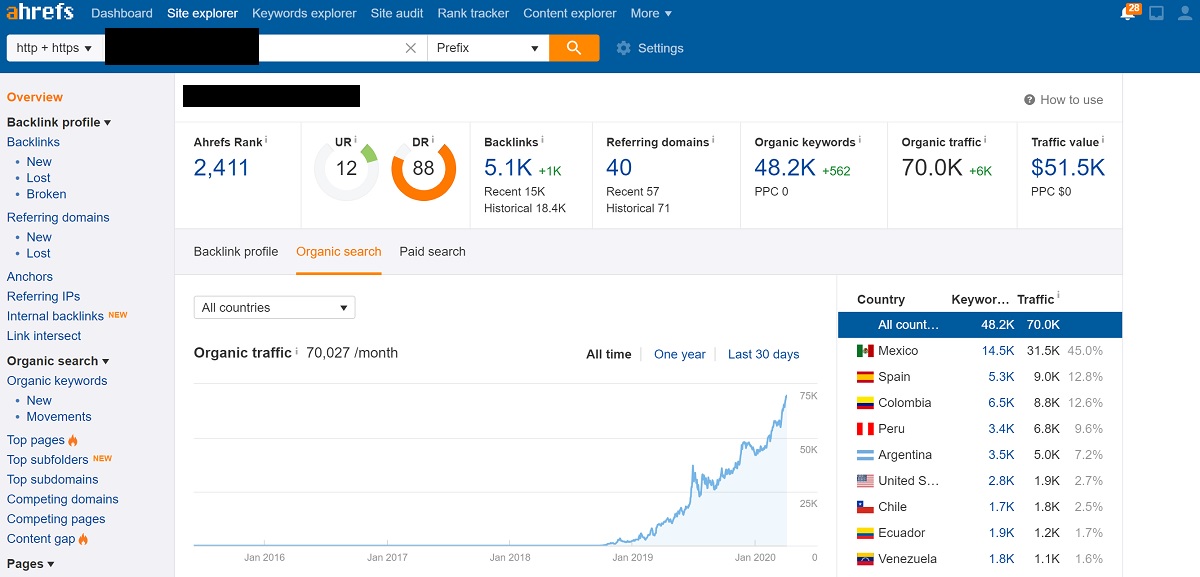This screenshot has width=1200, height=577.
Task: Click the info icon next to Organic keywords
Action: click(x=860, y=140)
